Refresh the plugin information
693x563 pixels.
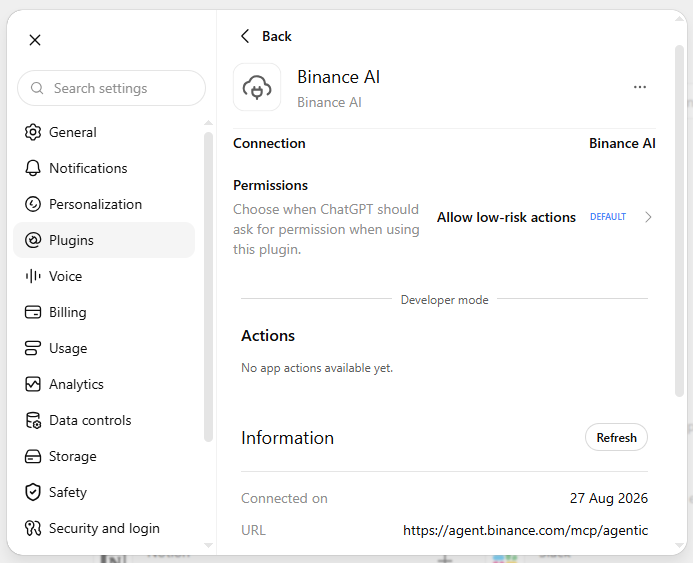click(616, 437)
